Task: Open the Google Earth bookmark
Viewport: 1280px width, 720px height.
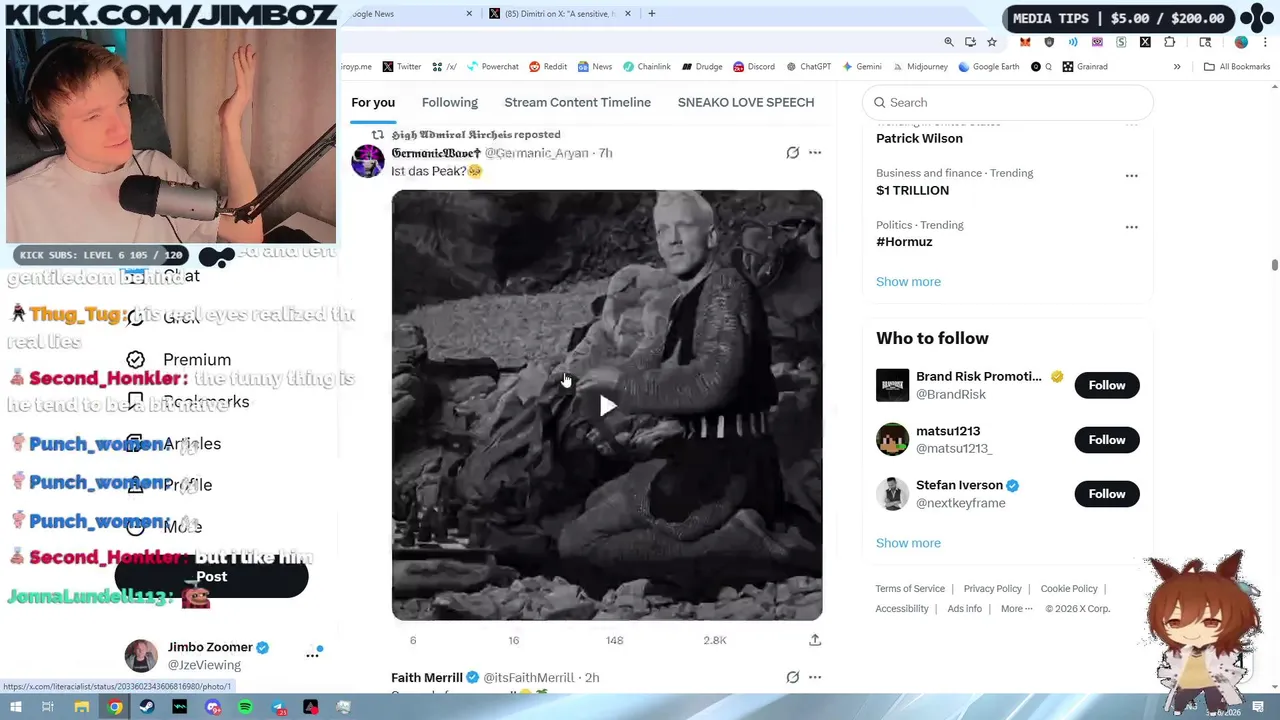Action: 988,67
